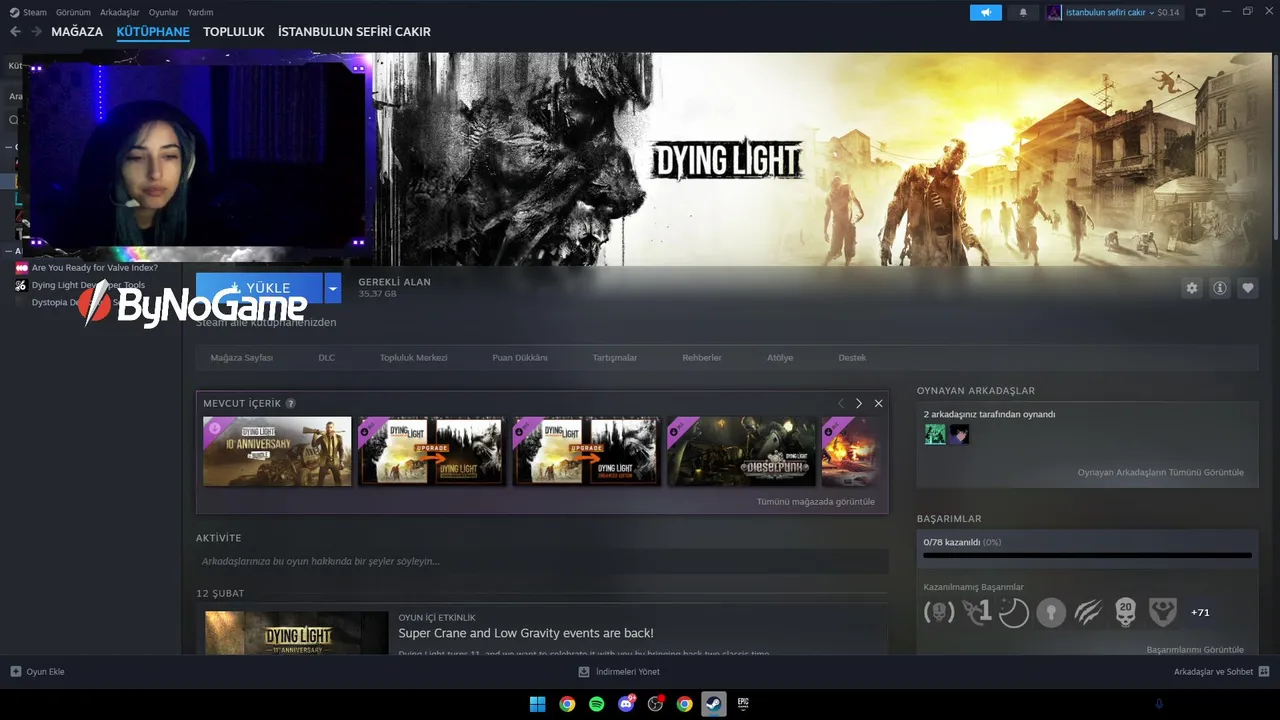Screen dimensions: 1280x720
Task: Click the activity comment input field
Action: pos(542,561)
